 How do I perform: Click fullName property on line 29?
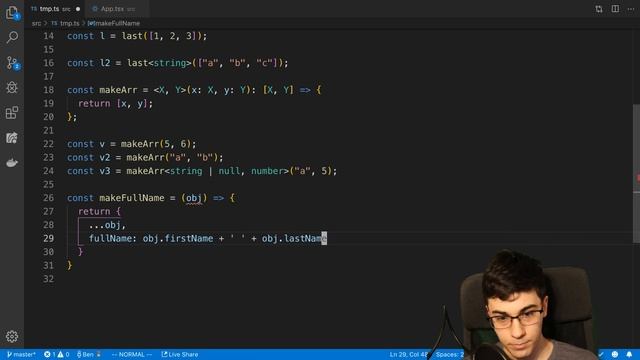[110, 238]
